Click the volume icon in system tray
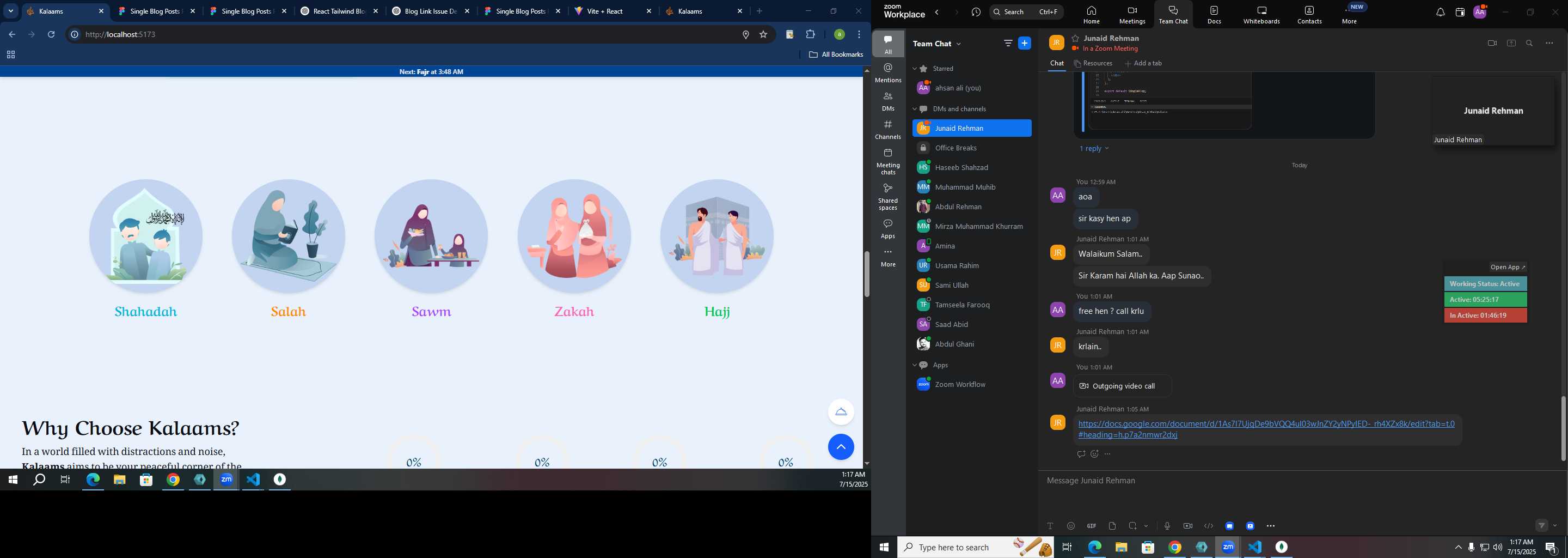1568x558 pixels. [x=1497, y=548]
